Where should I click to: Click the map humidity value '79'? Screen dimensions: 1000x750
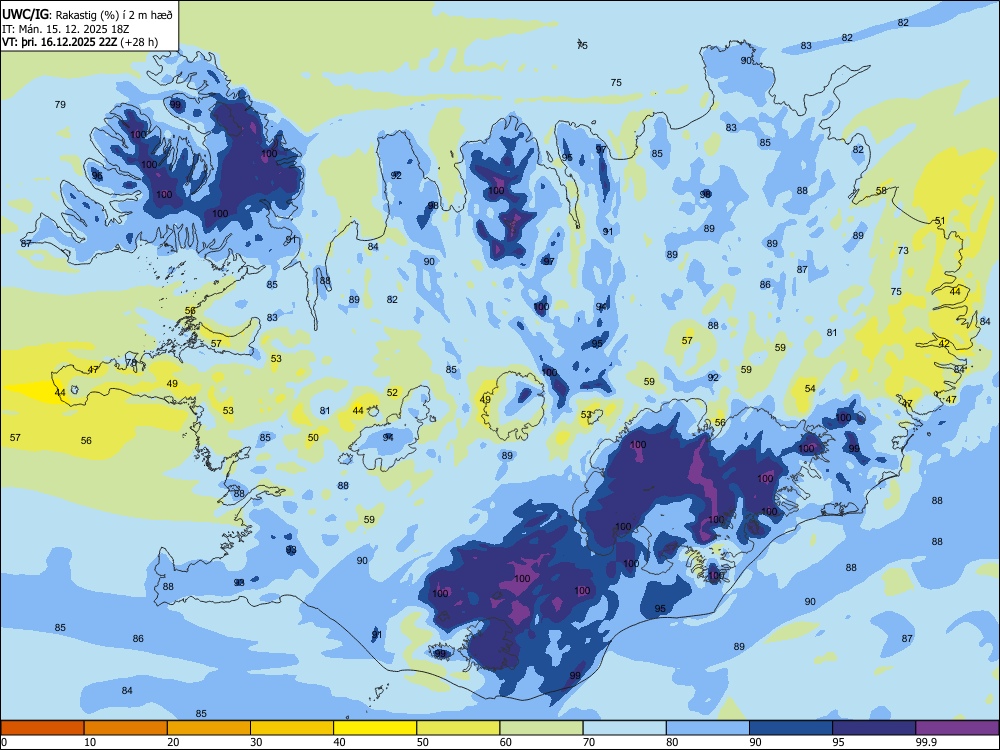pyautogui.click(x=60, y=105)
